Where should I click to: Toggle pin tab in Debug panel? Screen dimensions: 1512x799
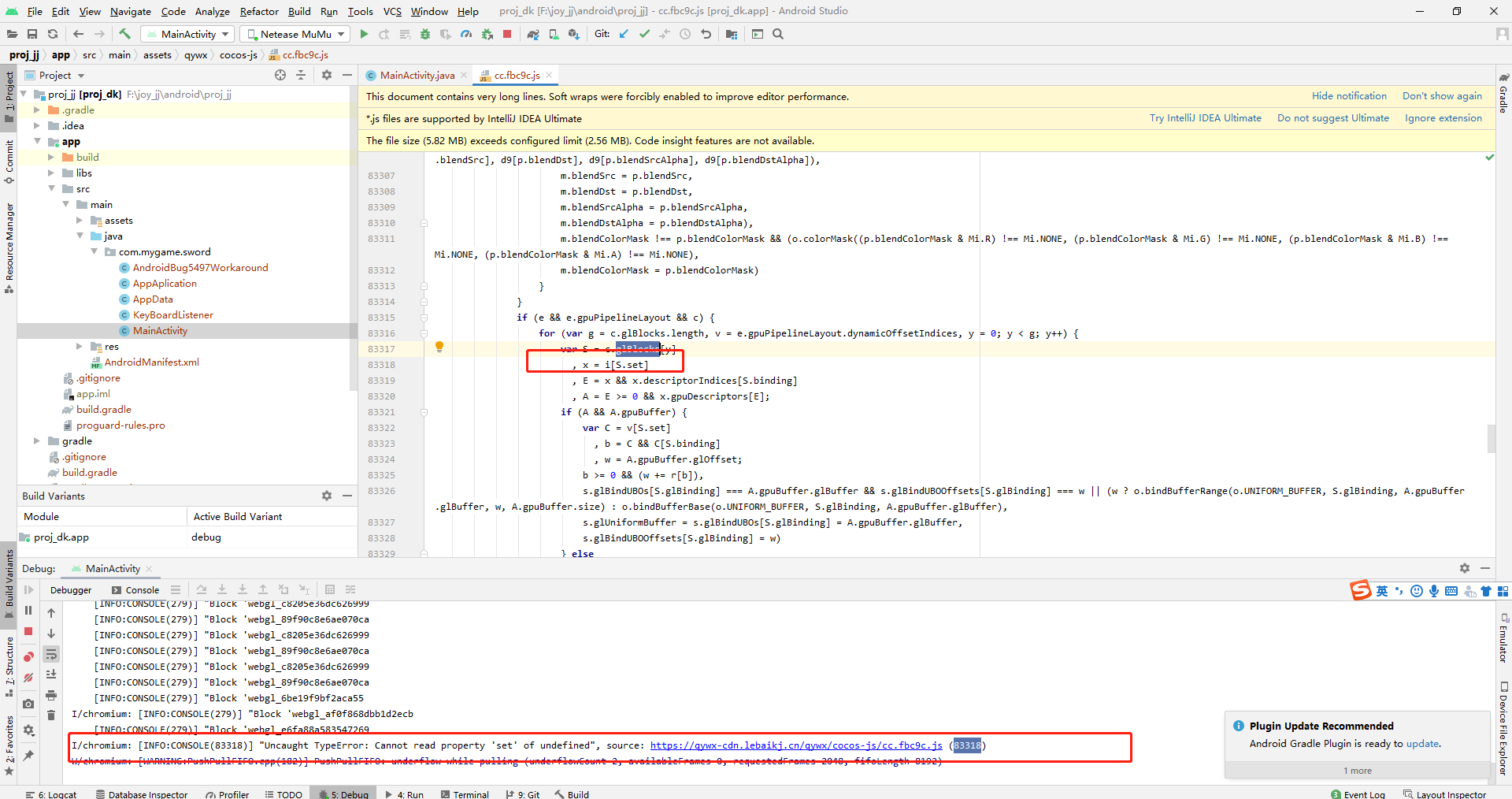pyautogui.click(x=28, y=756)
